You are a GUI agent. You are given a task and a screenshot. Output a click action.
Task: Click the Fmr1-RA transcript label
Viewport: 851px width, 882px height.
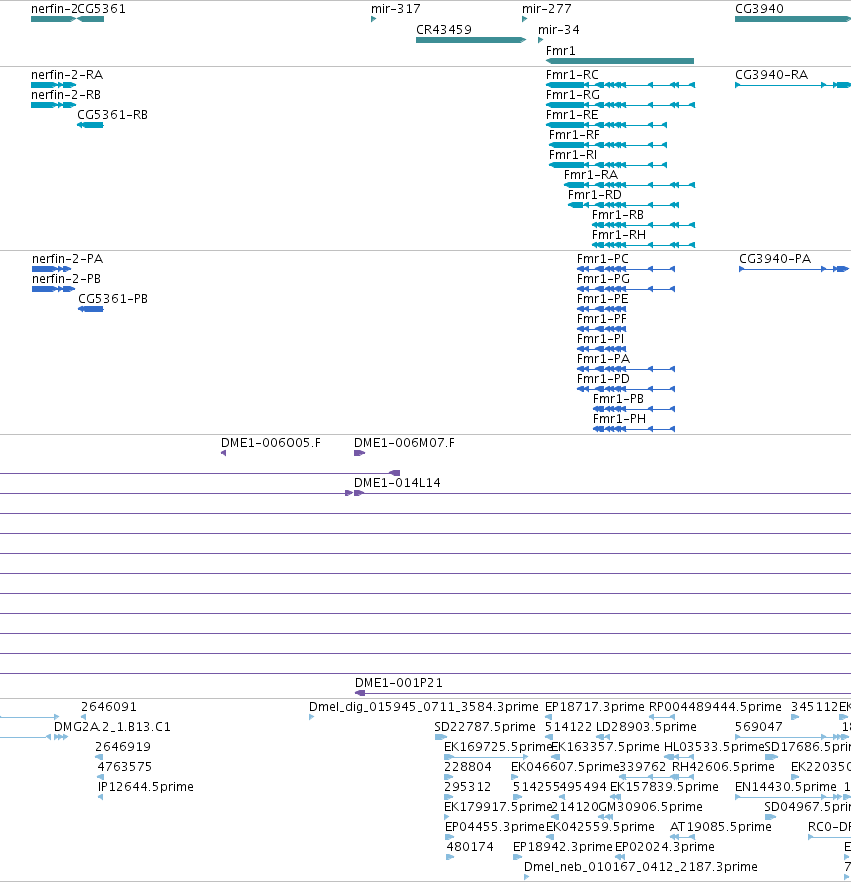tap(591, 175)
